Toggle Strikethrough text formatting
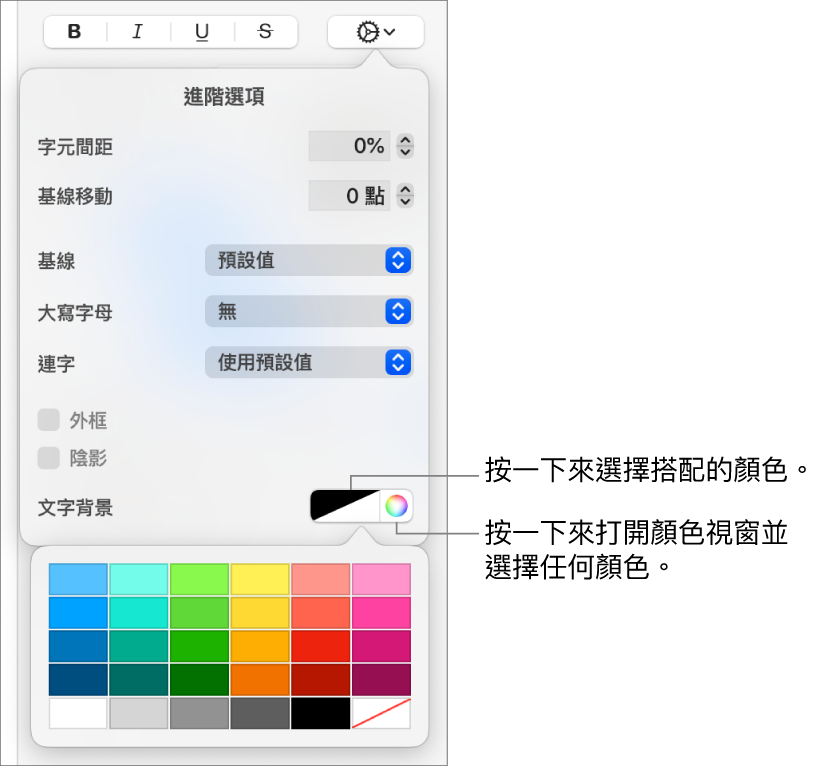The width and height of the screenshot is (819, 766). [x=266, y=32]
